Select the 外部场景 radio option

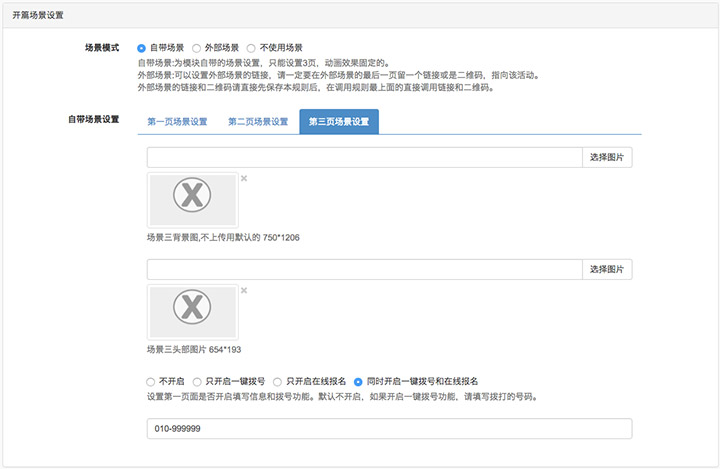tap(196, 48)
